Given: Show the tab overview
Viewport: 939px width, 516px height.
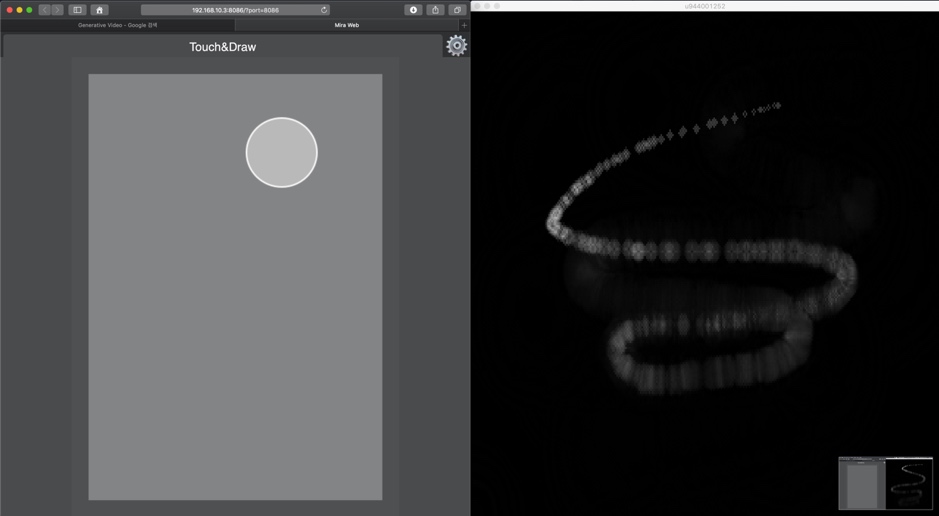Looking at the screenshot, I should (457, 10).
